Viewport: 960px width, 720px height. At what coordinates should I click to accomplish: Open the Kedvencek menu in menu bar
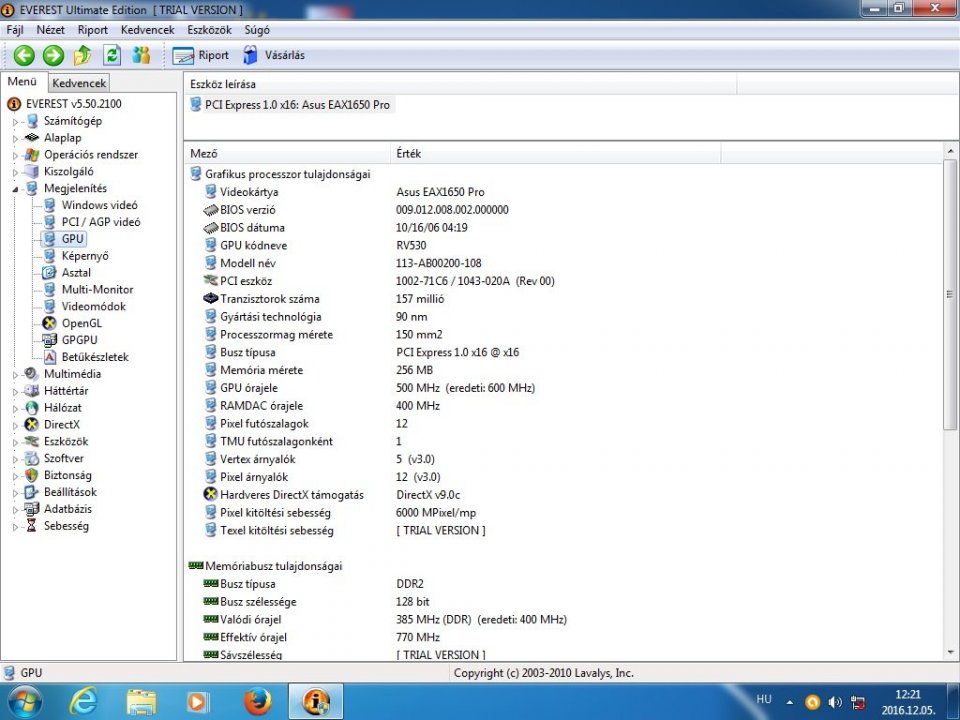click(x=148, y=30)
